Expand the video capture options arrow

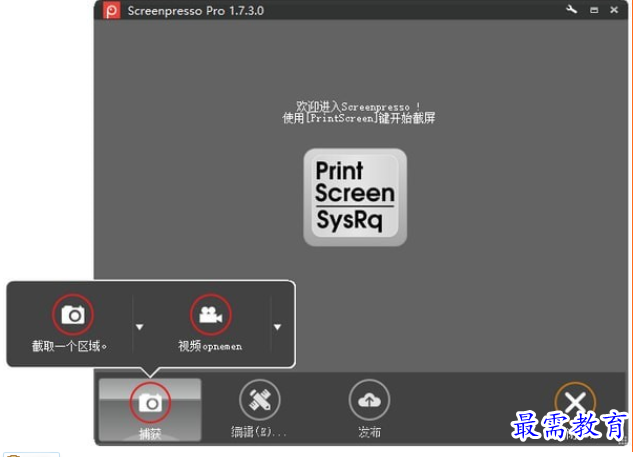[277, 327]
